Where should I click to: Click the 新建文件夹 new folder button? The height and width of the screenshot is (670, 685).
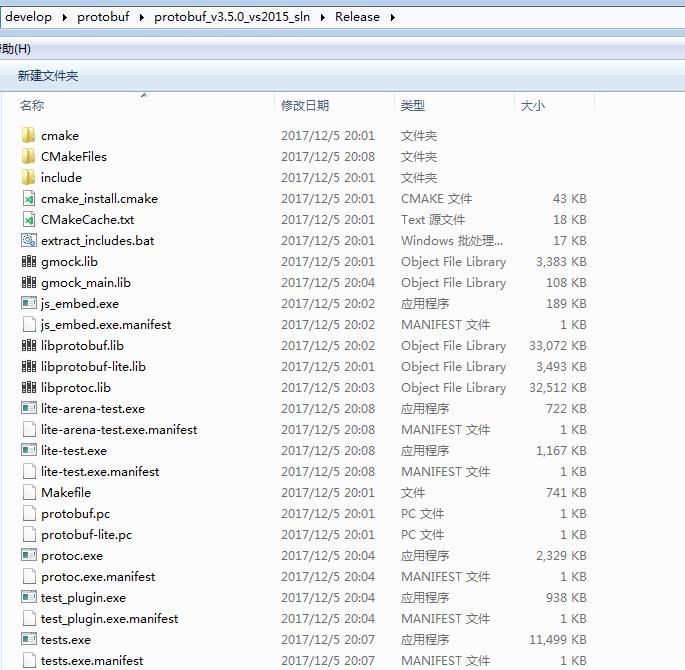[48, 76]
